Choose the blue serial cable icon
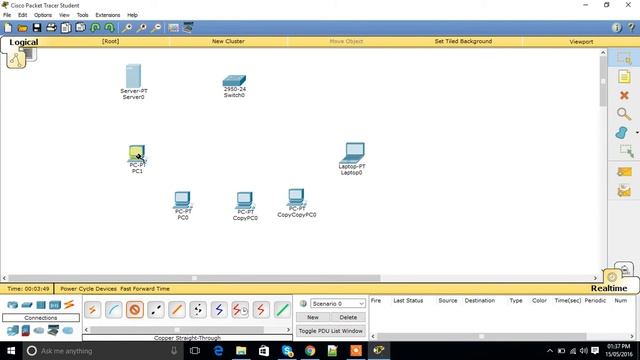The height and width of the screenshot is (360, 640). click(219, 310)
